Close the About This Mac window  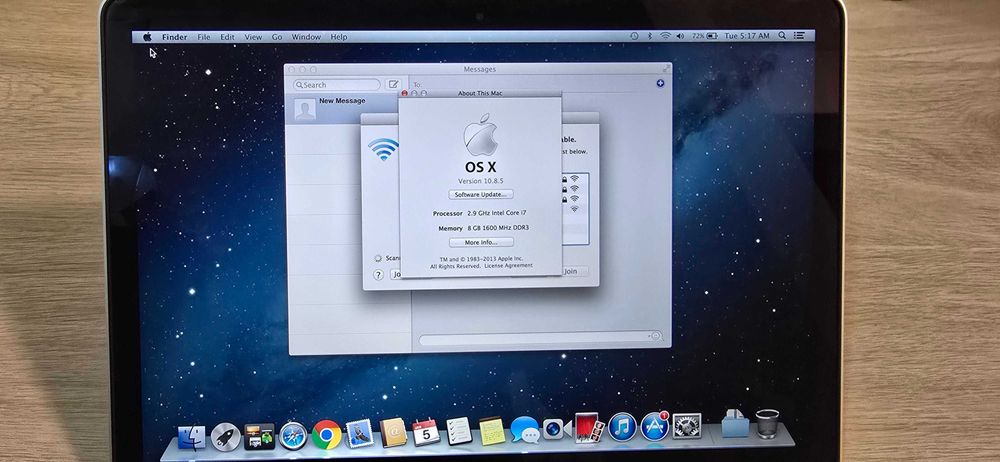[x=405, y=93]
